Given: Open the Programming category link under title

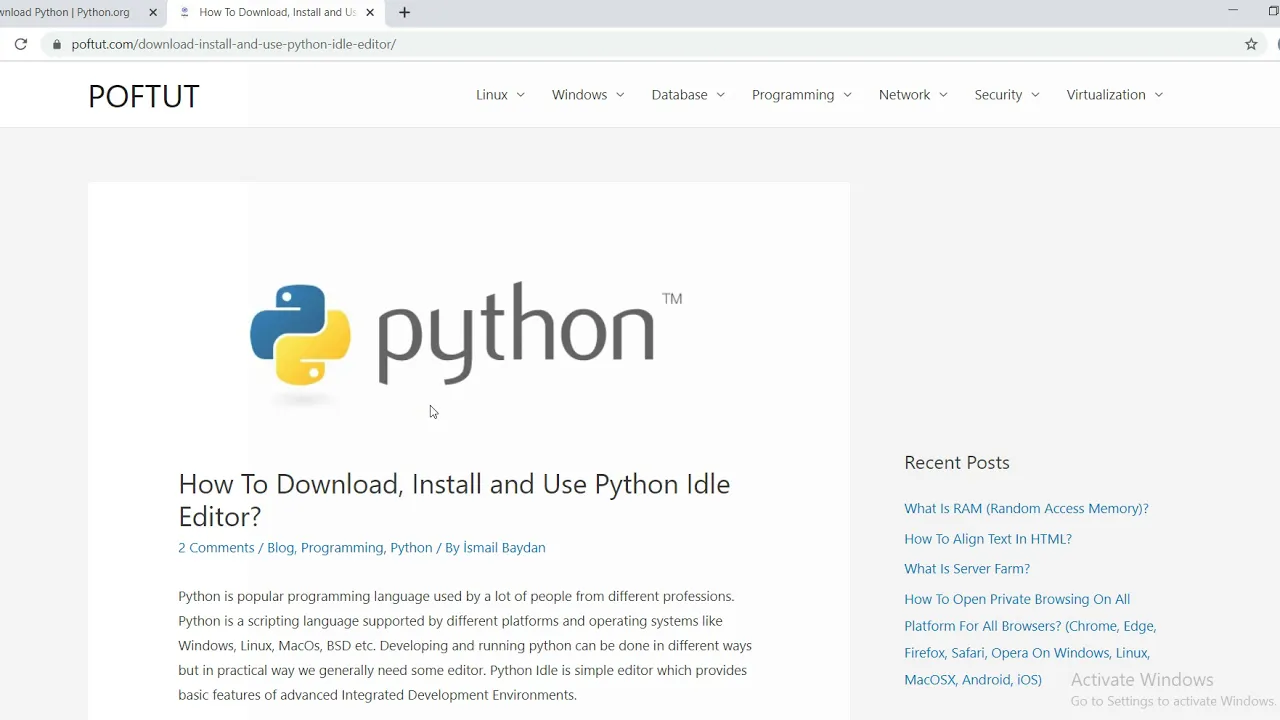Looking at the screenshot, I should 341,547.
